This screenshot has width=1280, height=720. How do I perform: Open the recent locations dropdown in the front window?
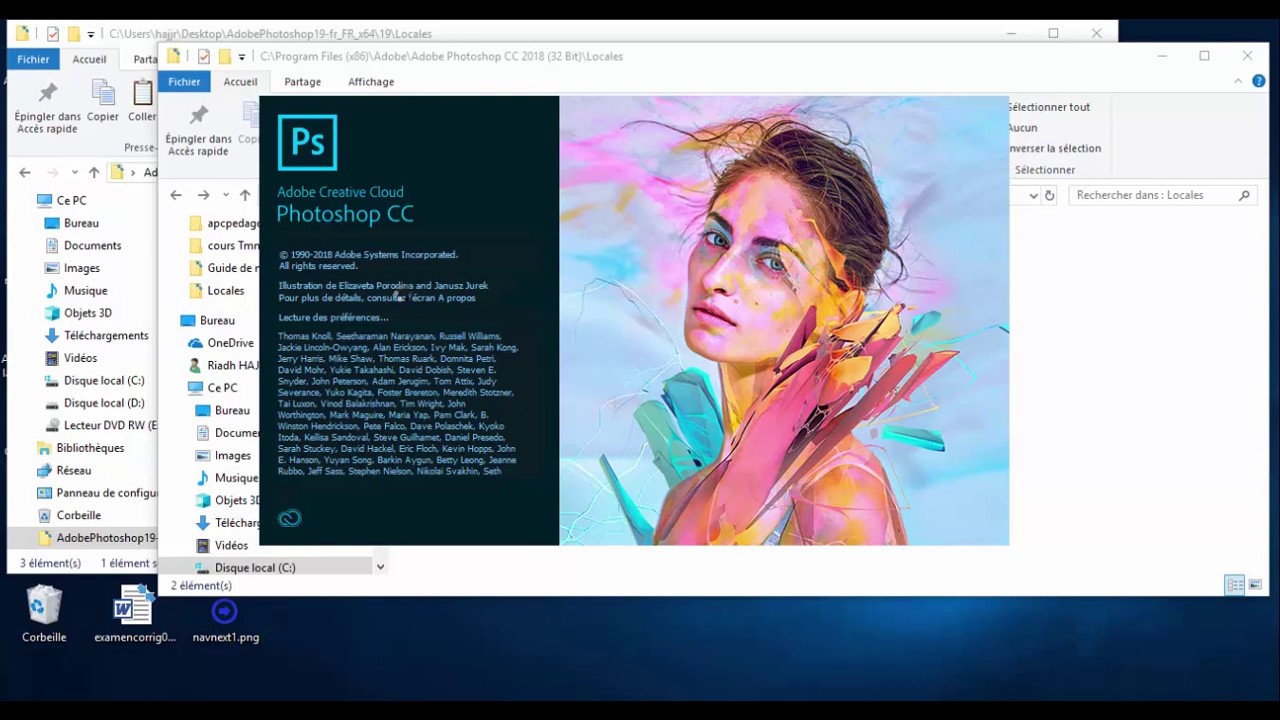click(x=225, y=195)
